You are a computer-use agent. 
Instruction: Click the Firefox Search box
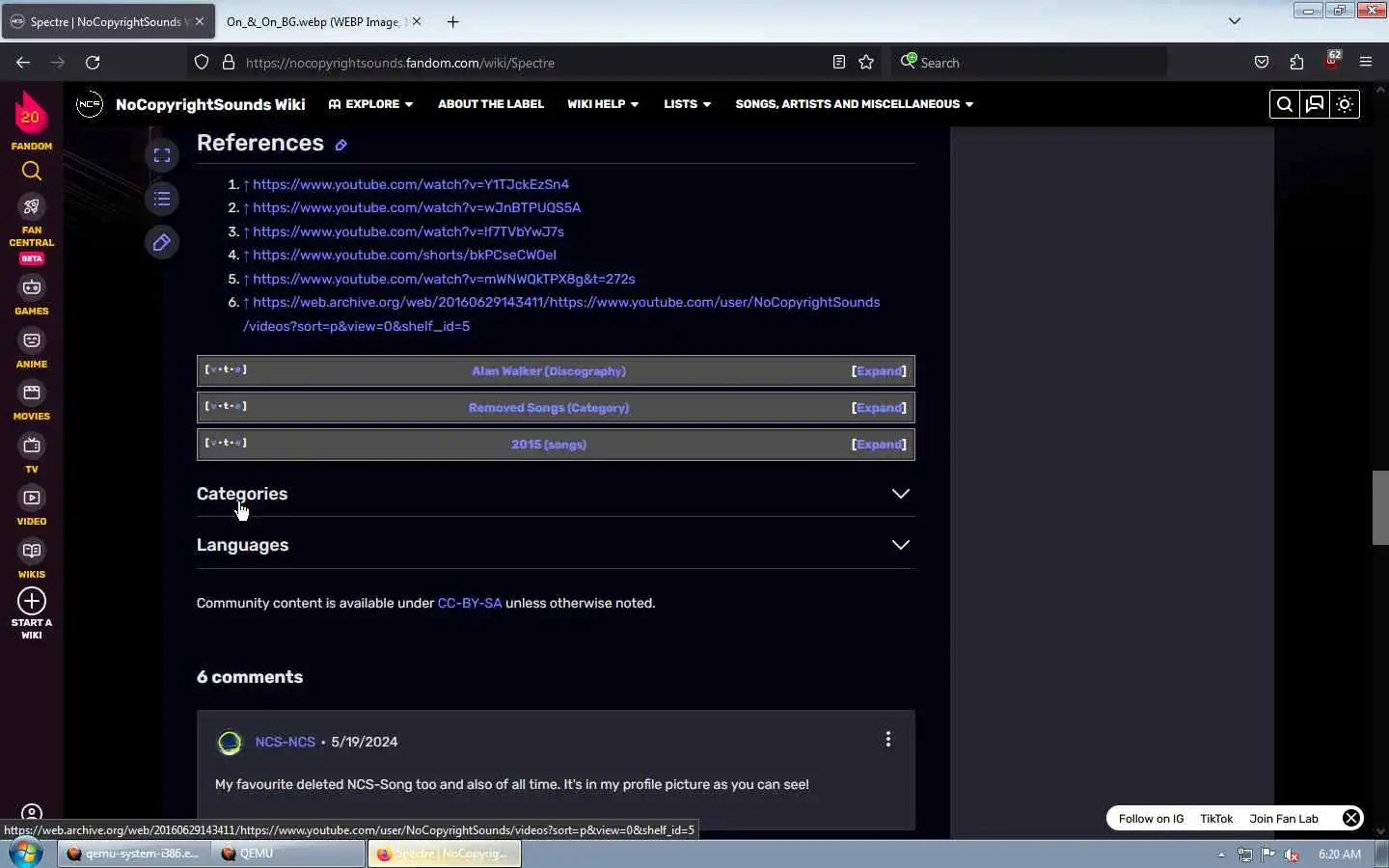[1027, 62]
